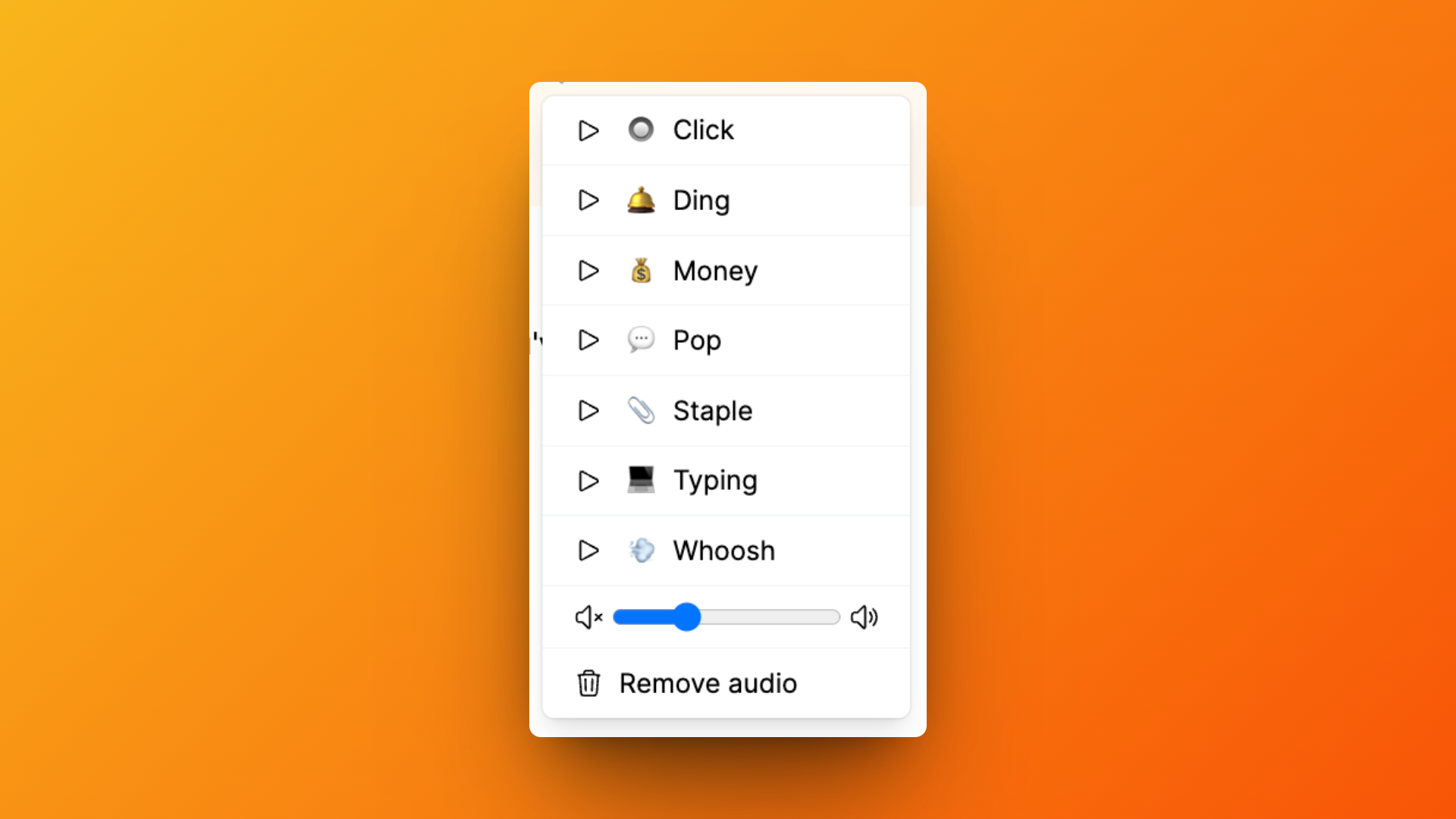
Task: Click the bell emoji beside Ding
Action: tap(641, 200)
